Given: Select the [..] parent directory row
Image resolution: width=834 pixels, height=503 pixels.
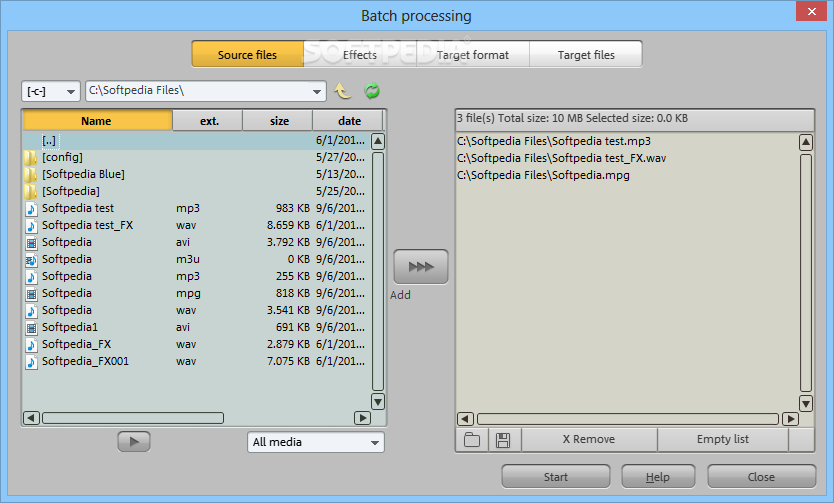Looking at the screenshot, I should click(196, 140).
